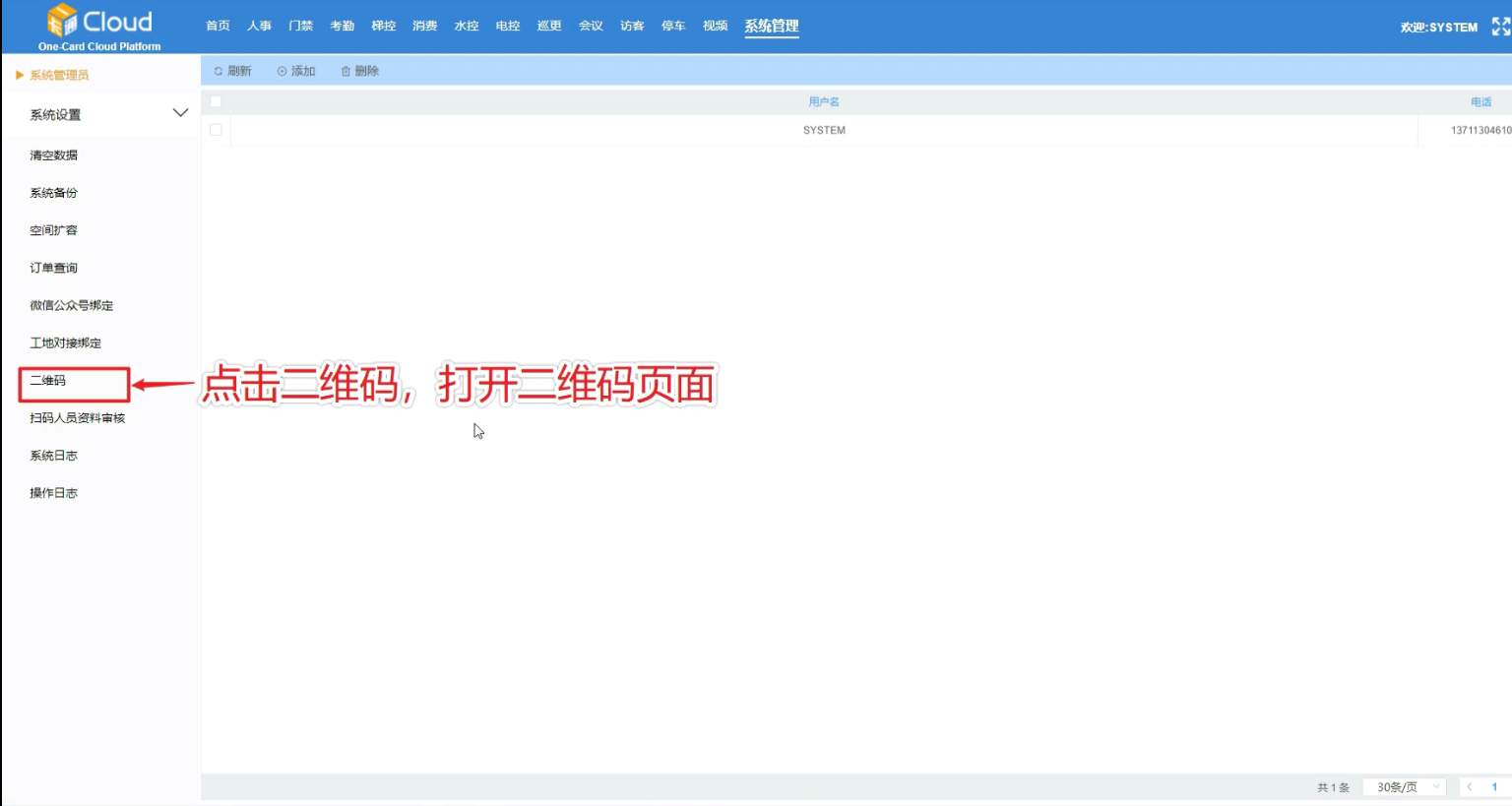The width and height of the screenshot is (1512, 806).
Task: Click page number 1 in pagination
Action: (1494, 787)
